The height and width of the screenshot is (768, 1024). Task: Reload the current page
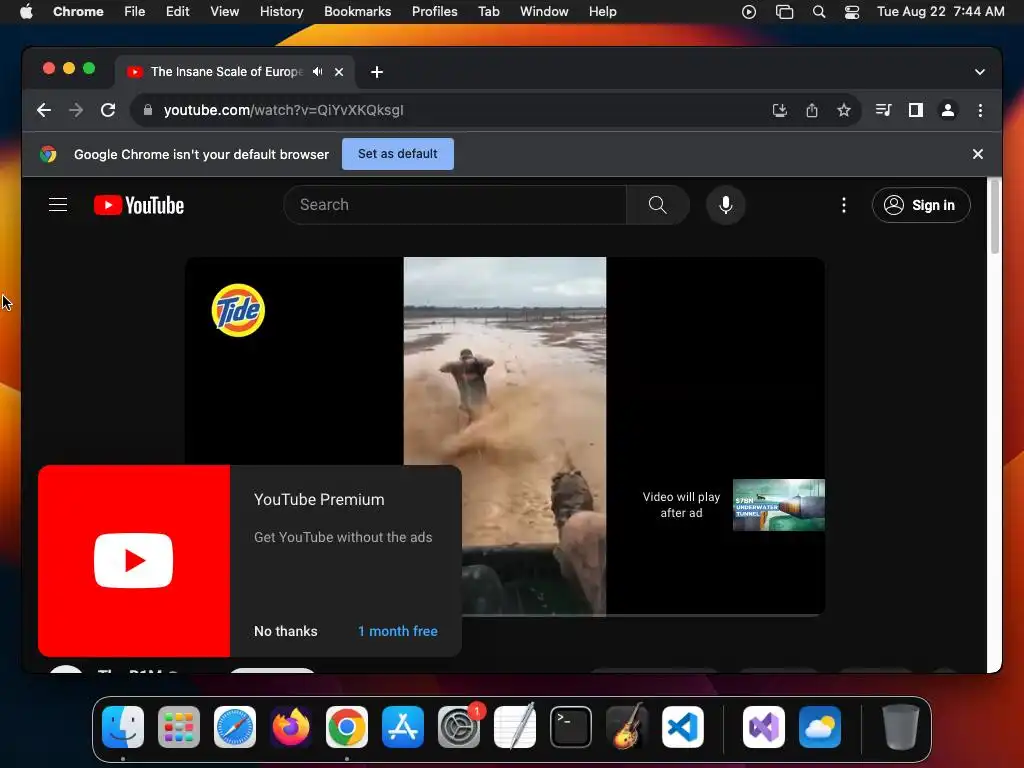pos(108,110)
